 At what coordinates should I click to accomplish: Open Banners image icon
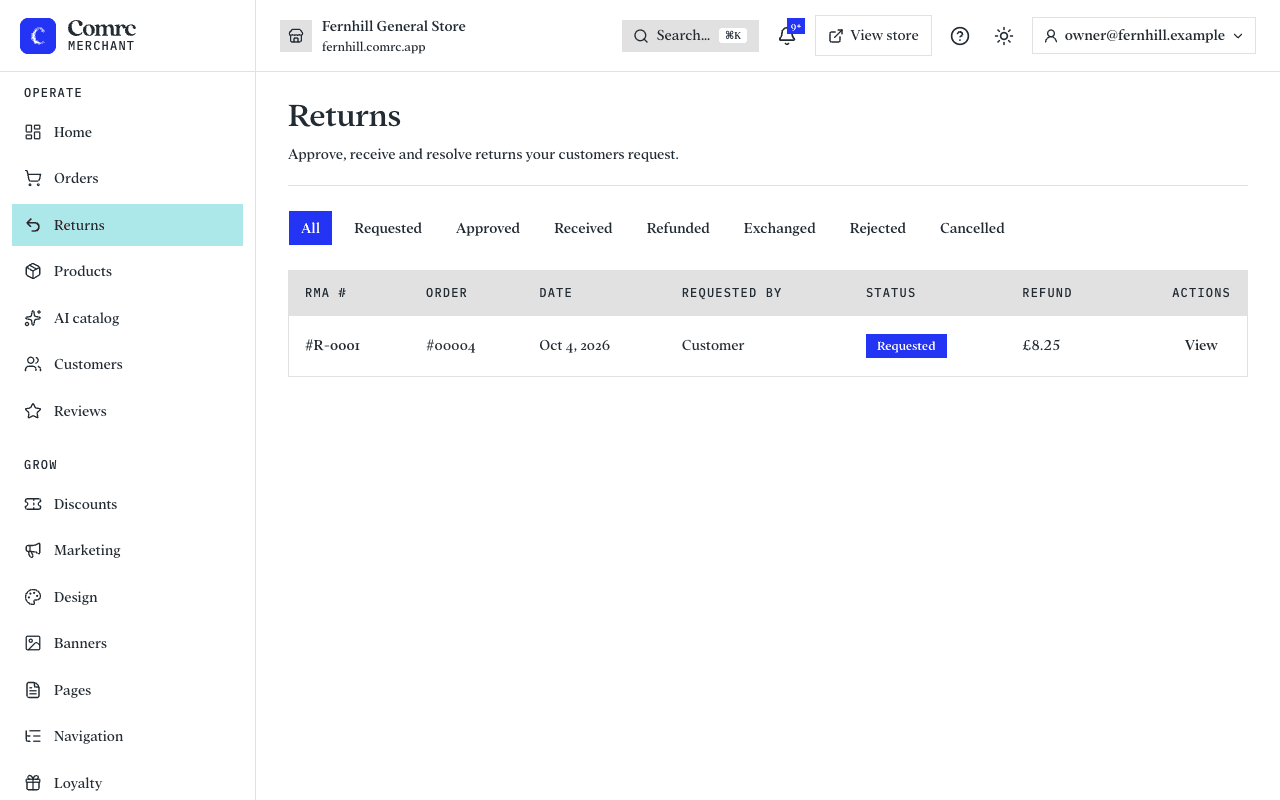click(33, 643)
